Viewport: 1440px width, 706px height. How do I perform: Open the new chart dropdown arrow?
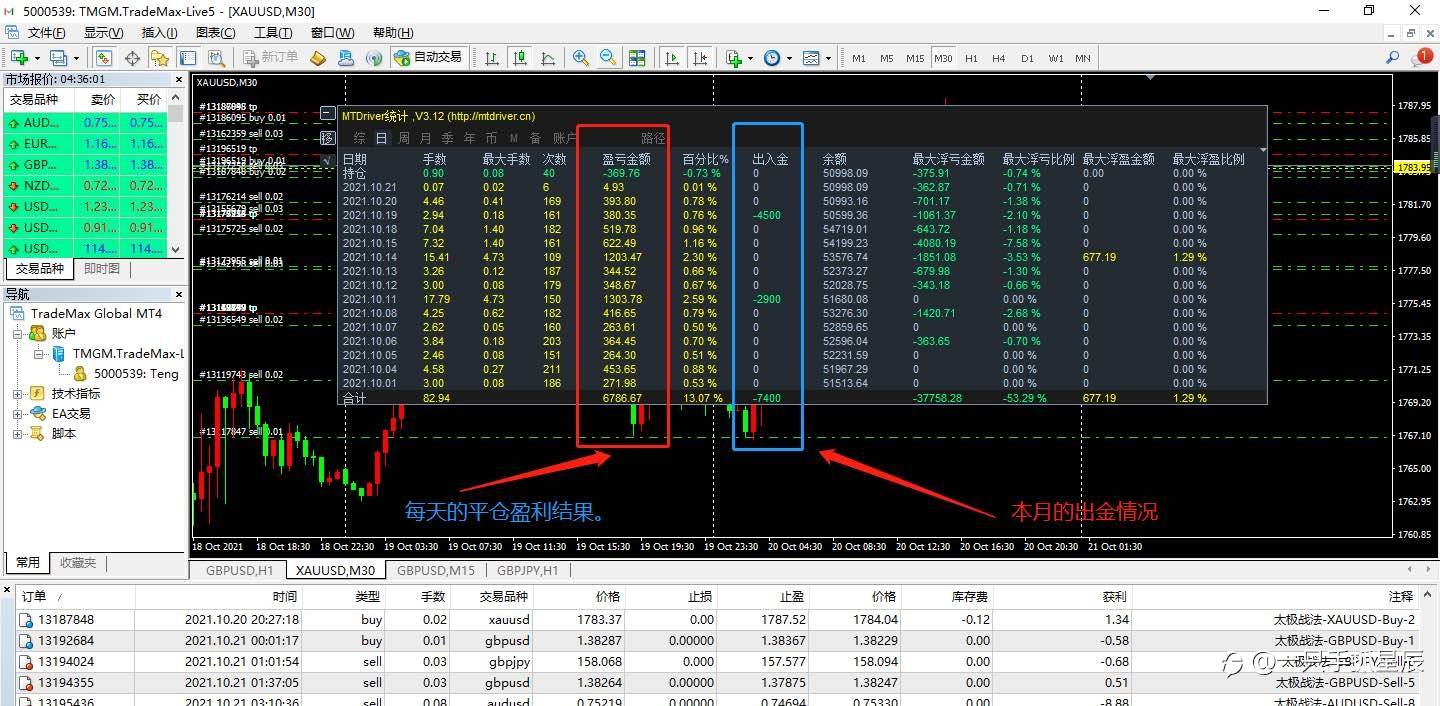coord(37,58)
